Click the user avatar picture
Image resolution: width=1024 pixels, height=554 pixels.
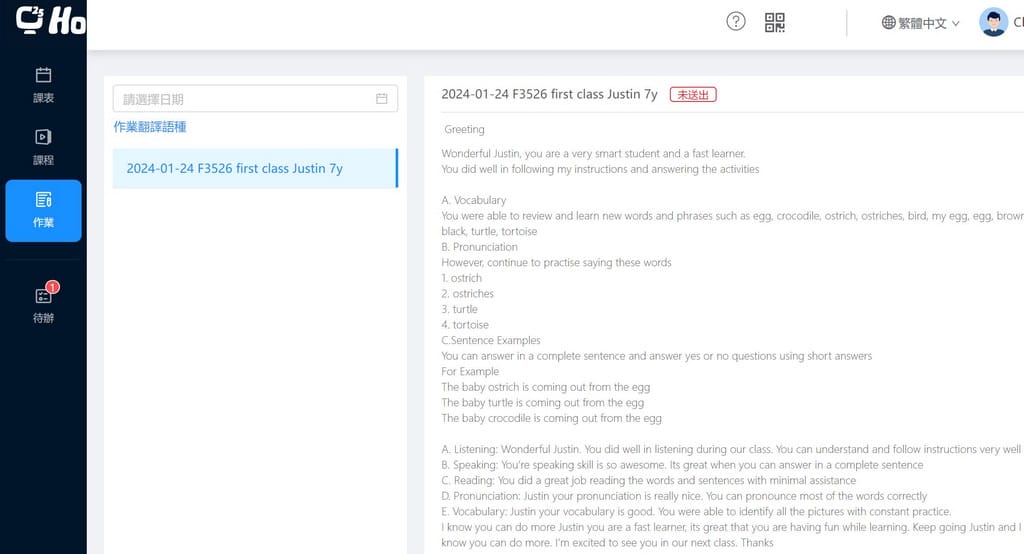click(x=993, y=22)
